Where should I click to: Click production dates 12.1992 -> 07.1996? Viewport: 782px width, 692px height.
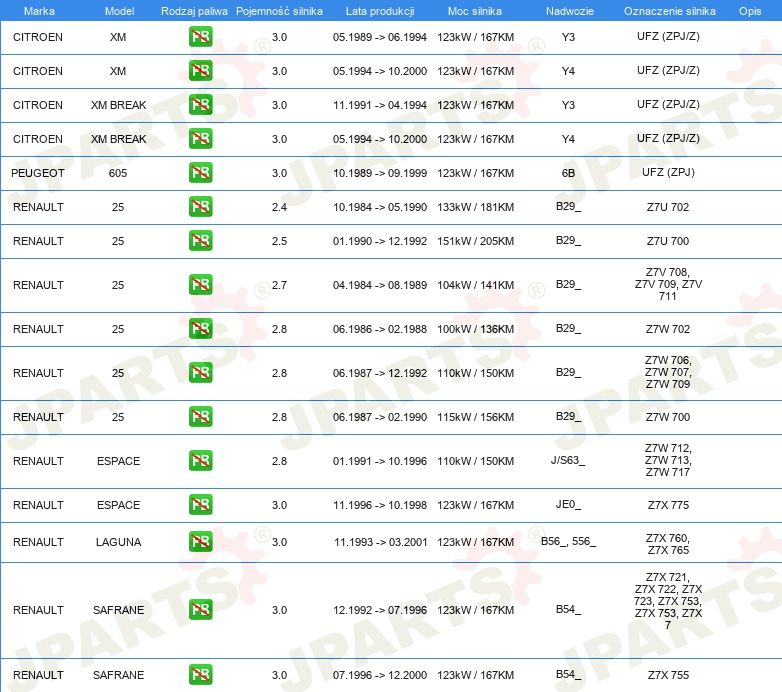[380, 610]
